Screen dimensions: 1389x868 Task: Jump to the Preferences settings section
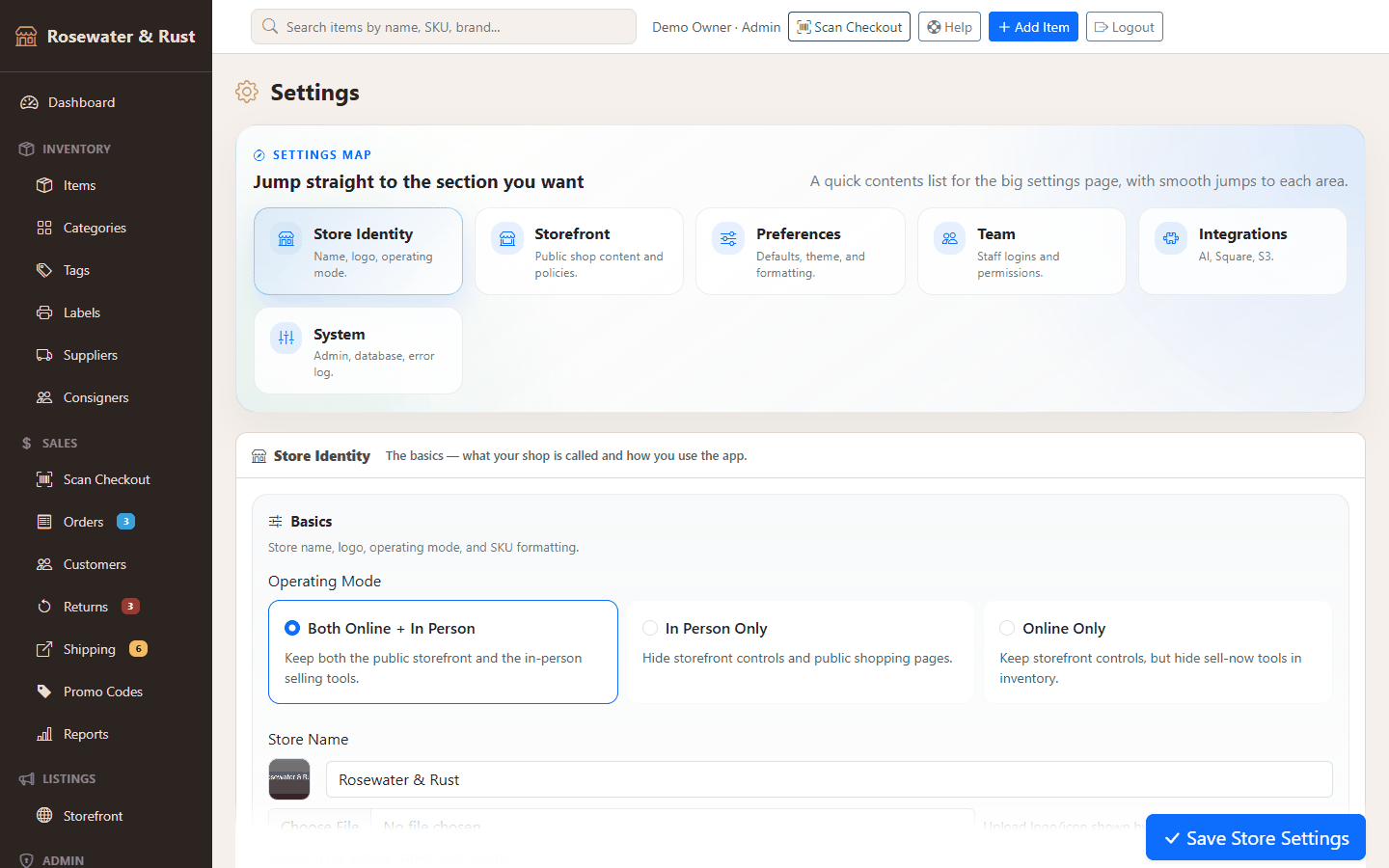[x=801, y=251]
